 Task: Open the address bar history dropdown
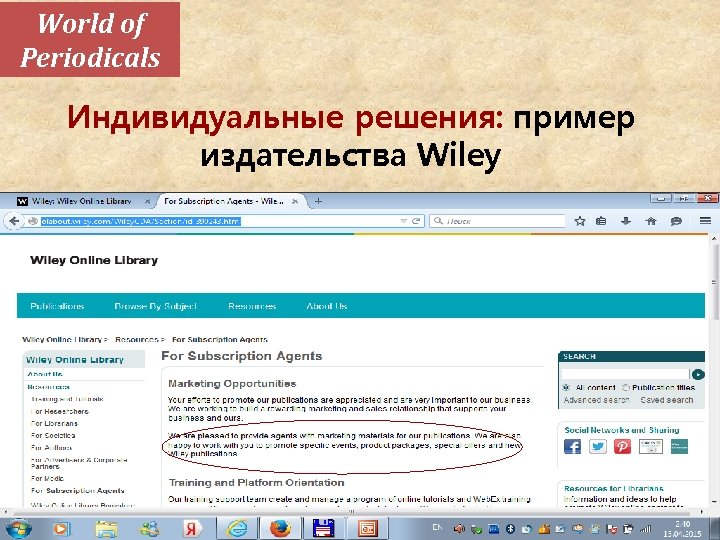404,221
